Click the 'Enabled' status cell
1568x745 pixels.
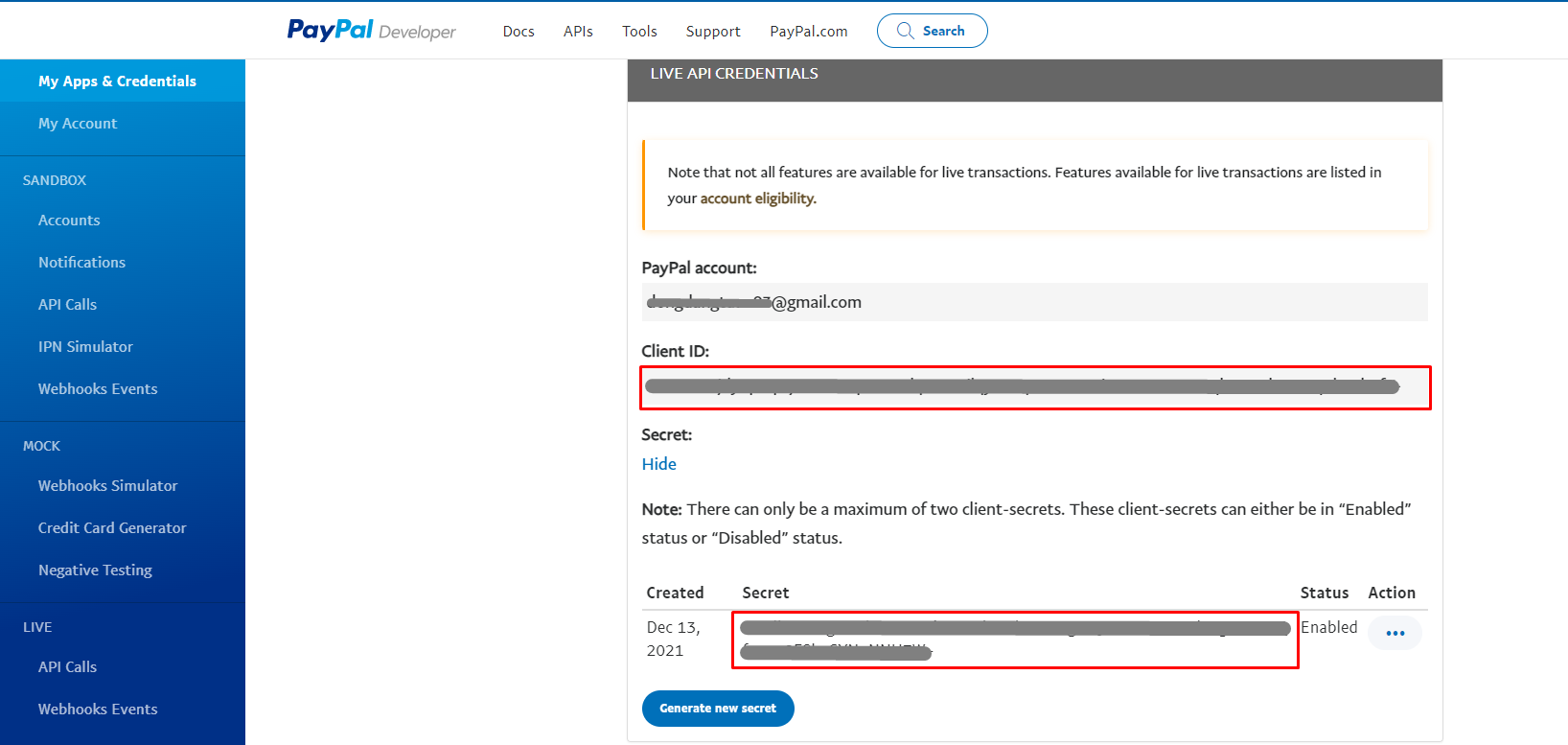click(x=1328, y=627)
